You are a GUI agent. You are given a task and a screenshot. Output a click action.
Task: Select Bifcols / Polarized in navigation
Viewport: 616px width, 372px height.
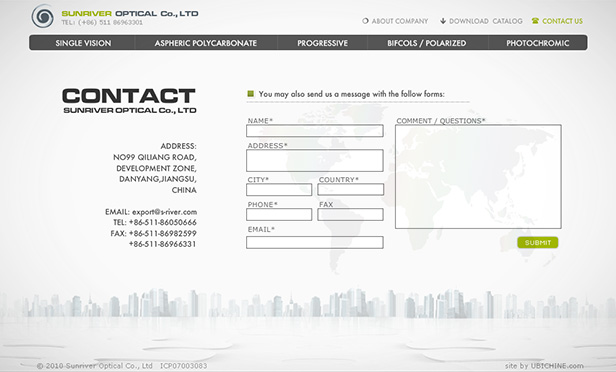pos(427,43)
